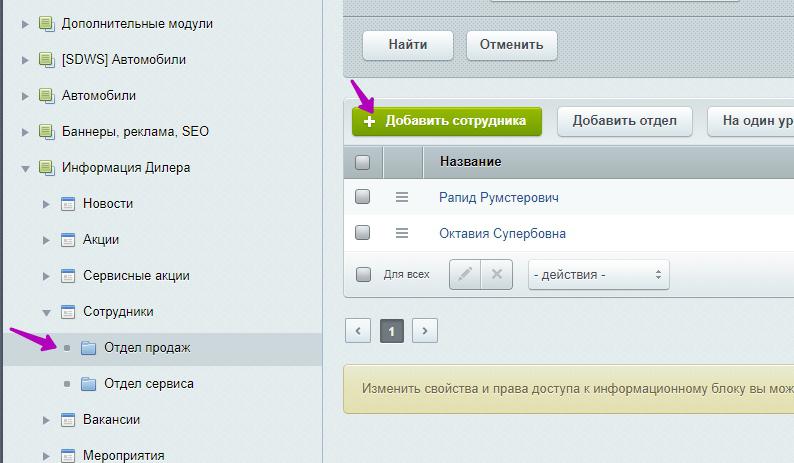Click the Информация Дилера block icon
The width and height of the screenshot is (794, 463).
[47, 168]
